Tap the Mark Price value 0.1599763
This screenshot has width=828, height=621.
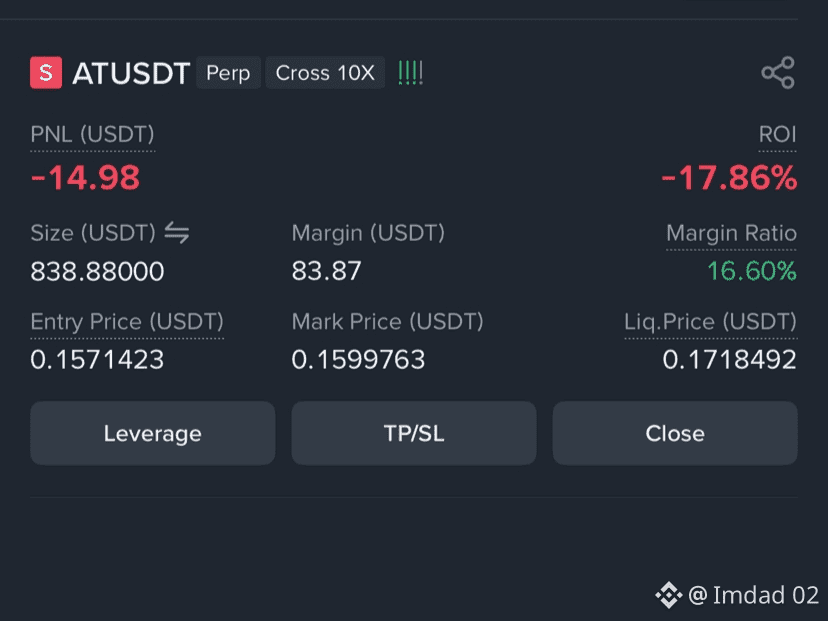[358, 360]
